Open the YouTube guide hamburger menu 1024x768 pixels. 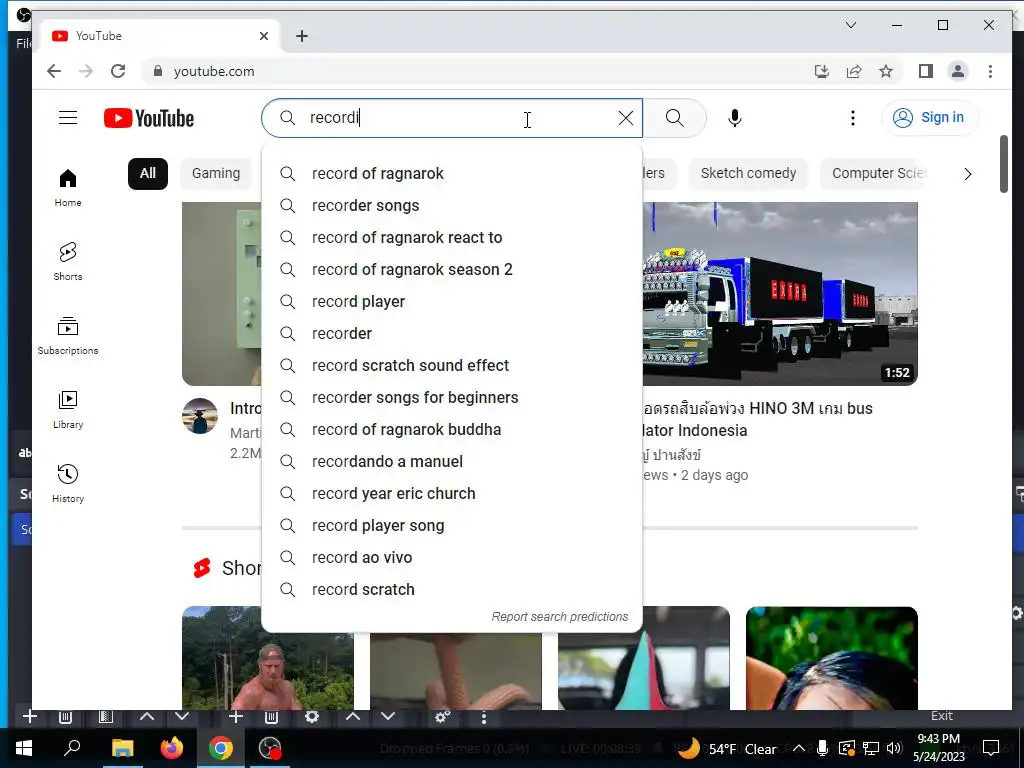tap(68, 118)
